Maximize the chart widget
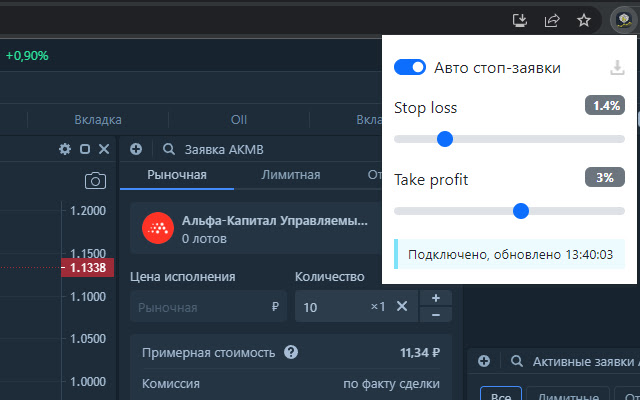640x400 pixels. click(85, 149)
